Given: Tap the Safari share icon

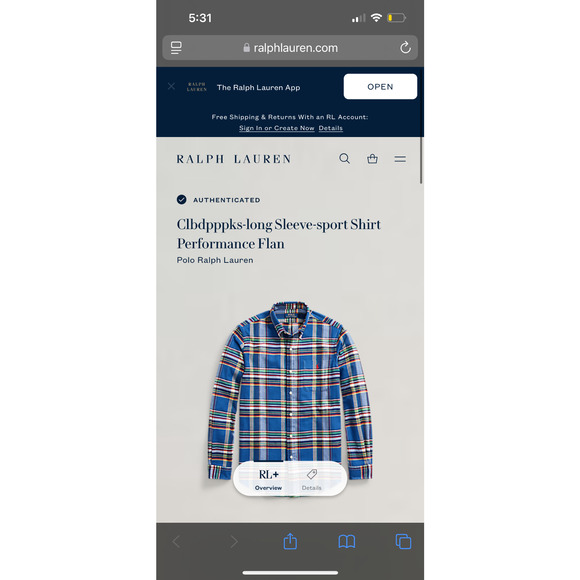Looking at the screenshot, I should [x=290, y=541].
